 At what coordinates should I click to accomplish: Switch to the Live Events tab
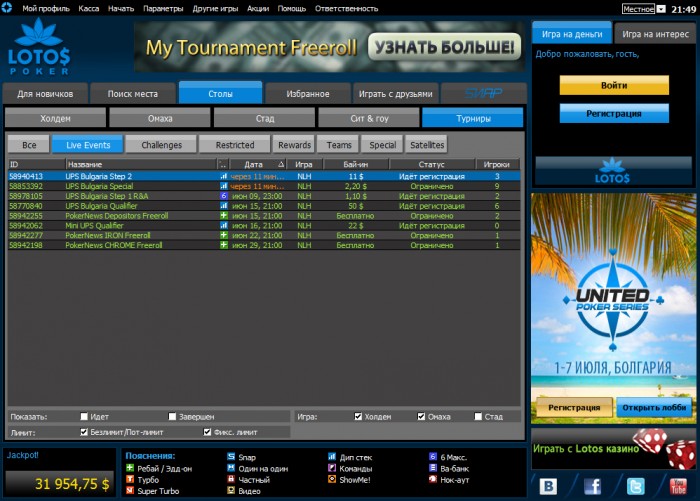click(x=88, y=145)
